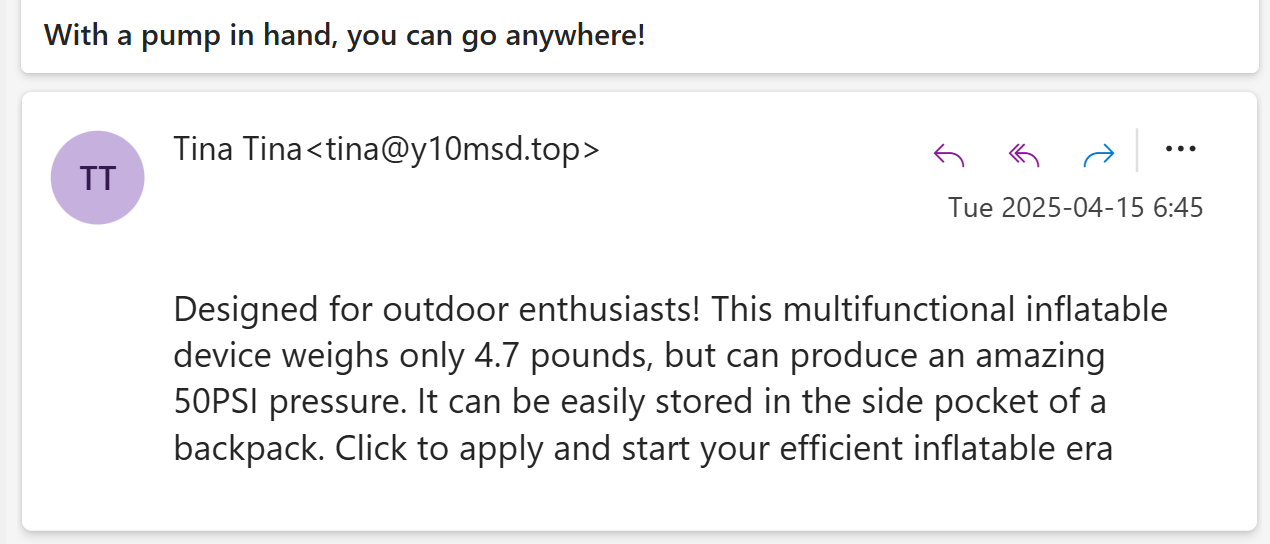Image resolution: width=1270 pixels, height=544 pixels.
Task: Click the Reply All double-arrow icon
Action: (x=1024, y=154)
